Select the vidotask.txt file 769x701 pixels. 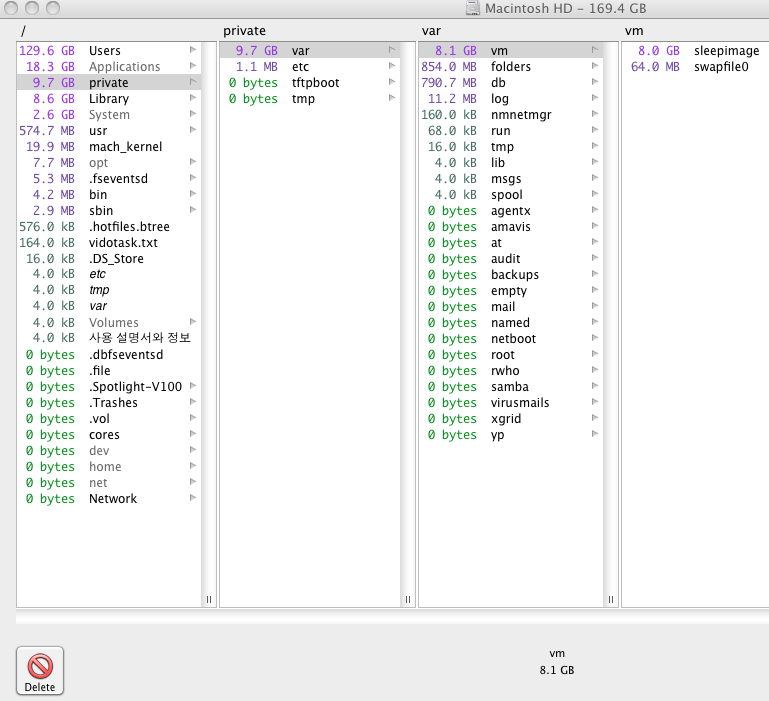point(109,243)
